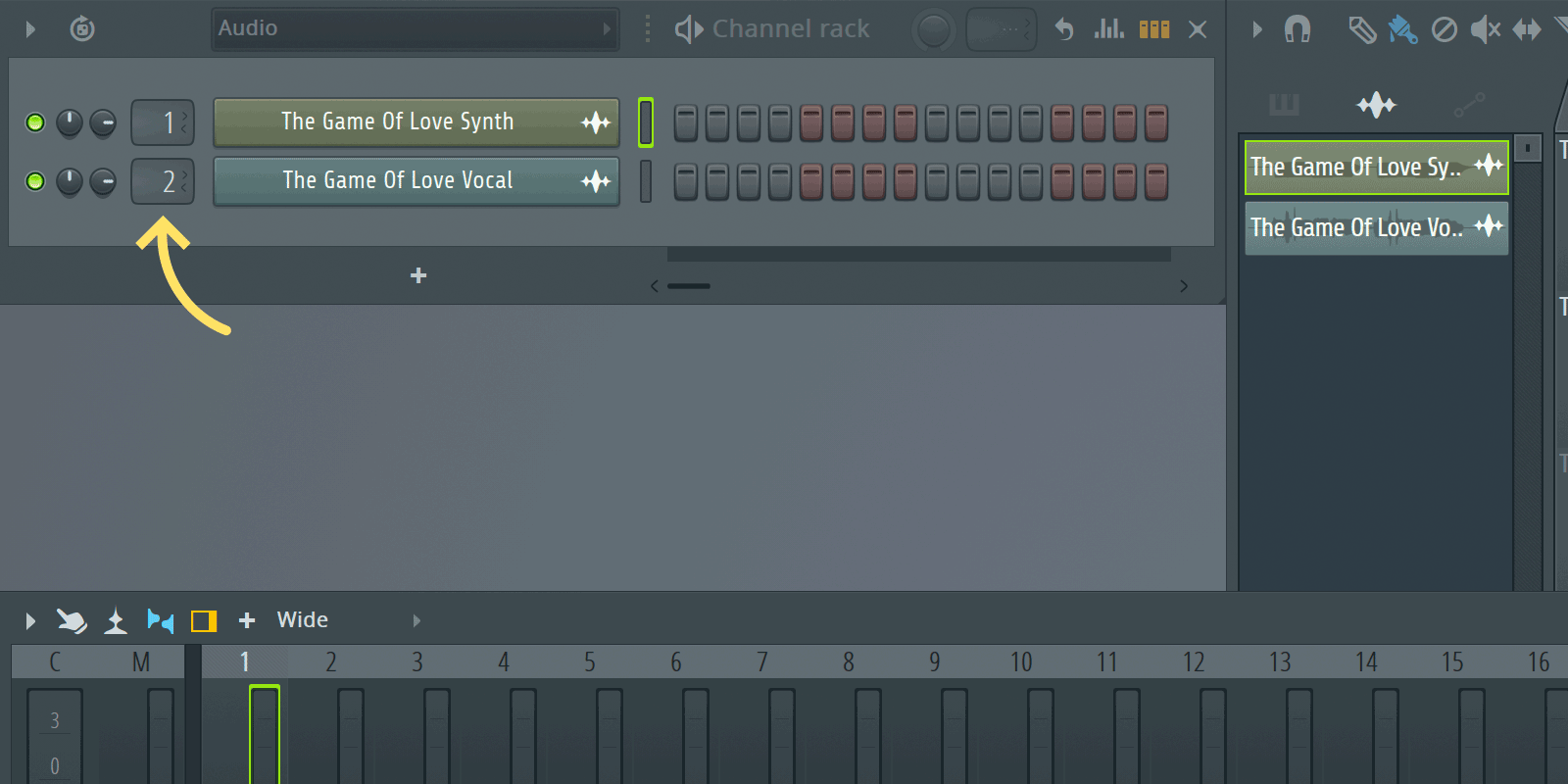Toggle the yellow panel view icon in mixer
Image resolution: width=1568 pixels, height=784 pixels.
(204, 621)
